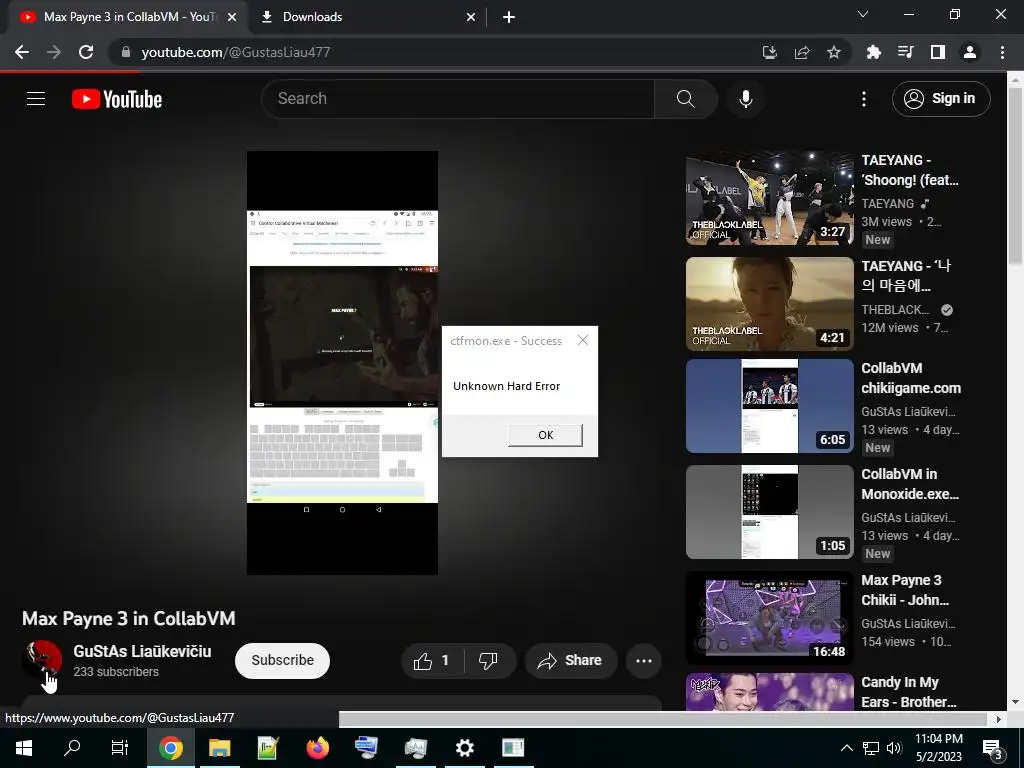This screenshot has width=1024, height=768.
Task: Go to YouTube home via logo
Action: point(117,99)
